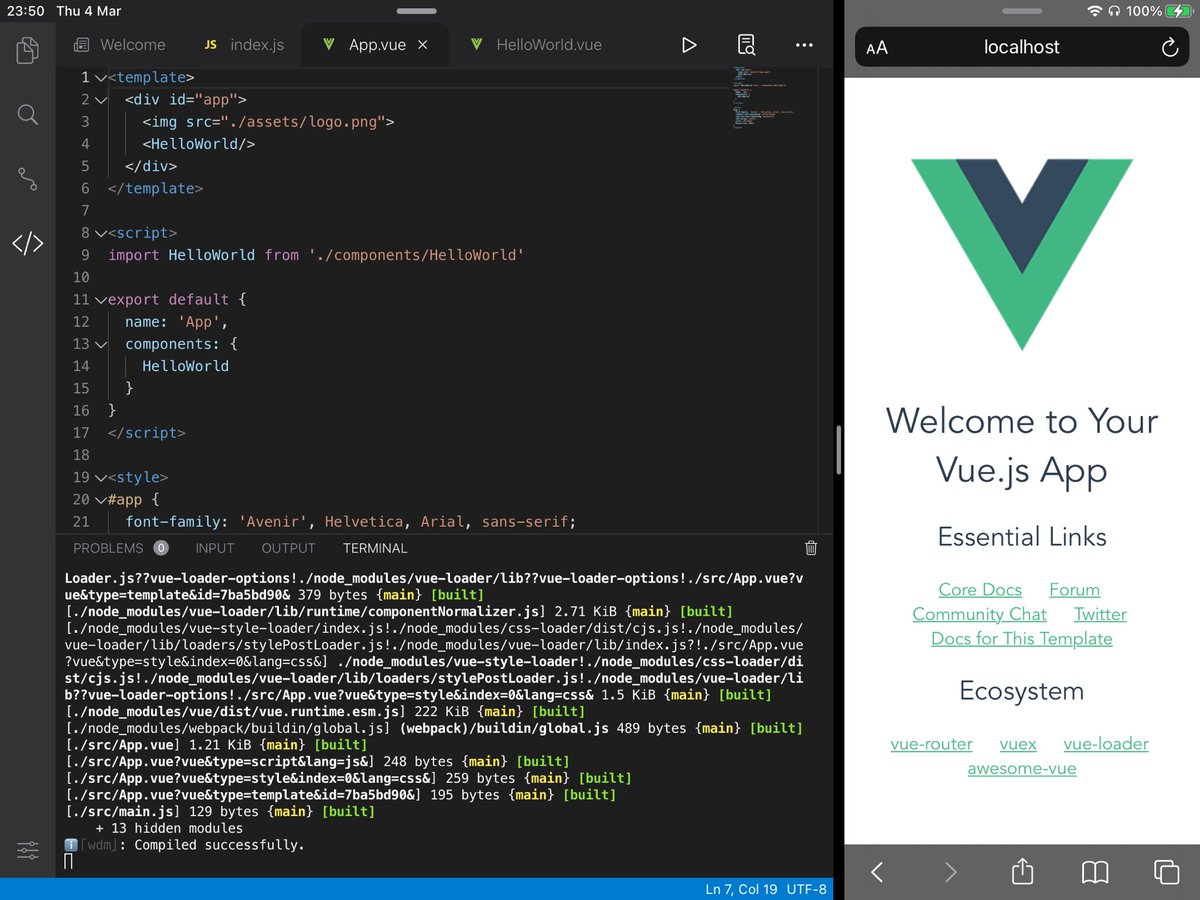
Task: Open the more actions ellipsis menu
Action: [x=804, y=45]
